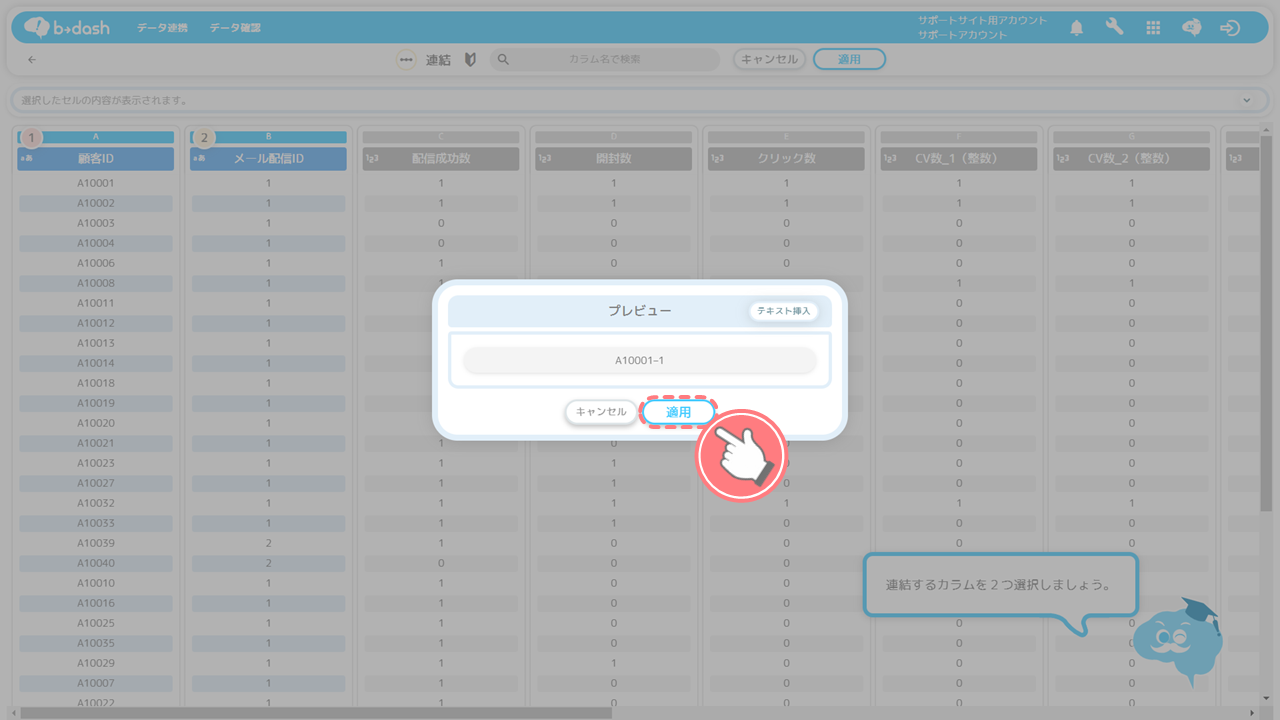This screenshot has height=720, width=1280.
Task: Go back with the left arrow
Action: click(x=32, y=60)
